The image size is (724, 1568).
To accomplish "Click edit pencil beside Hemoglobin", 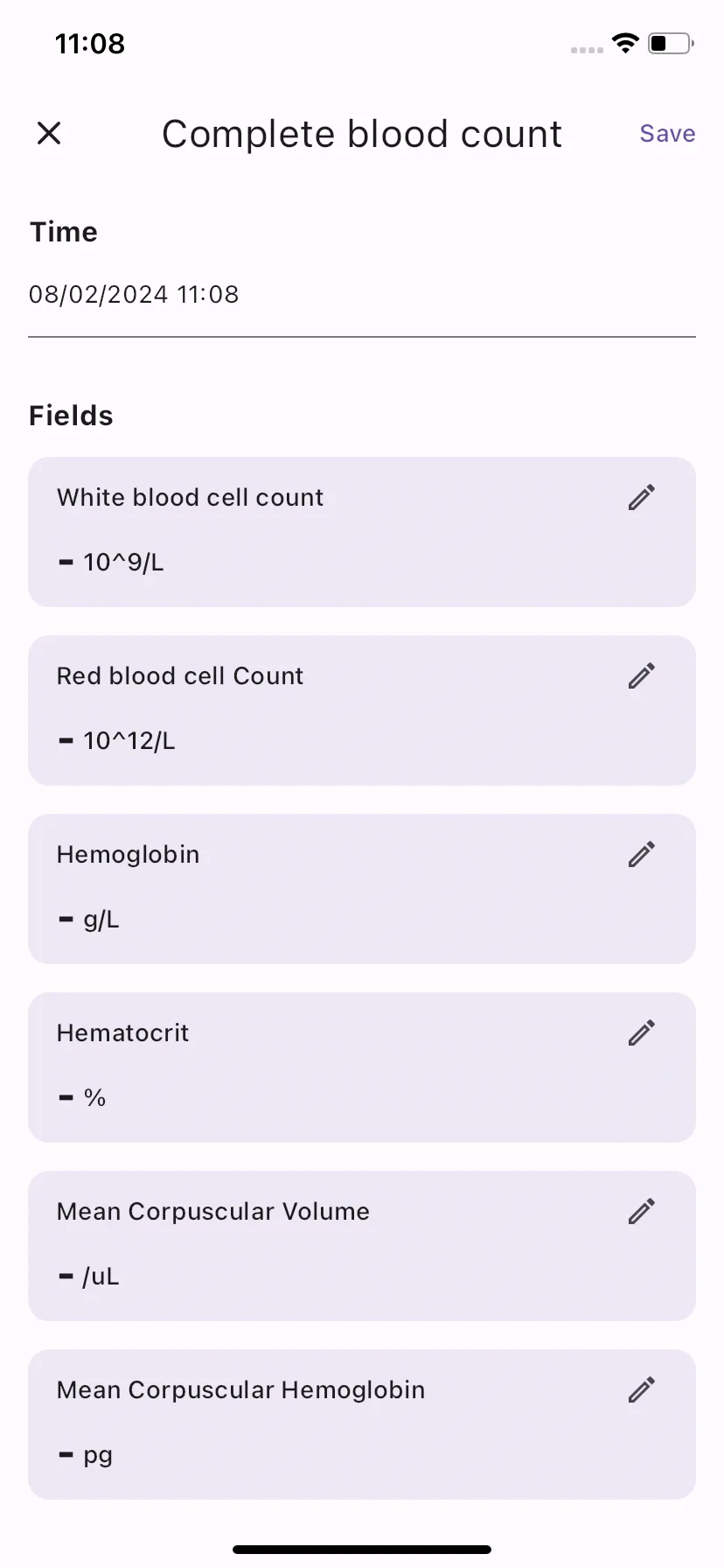I will tap(641, 855).
